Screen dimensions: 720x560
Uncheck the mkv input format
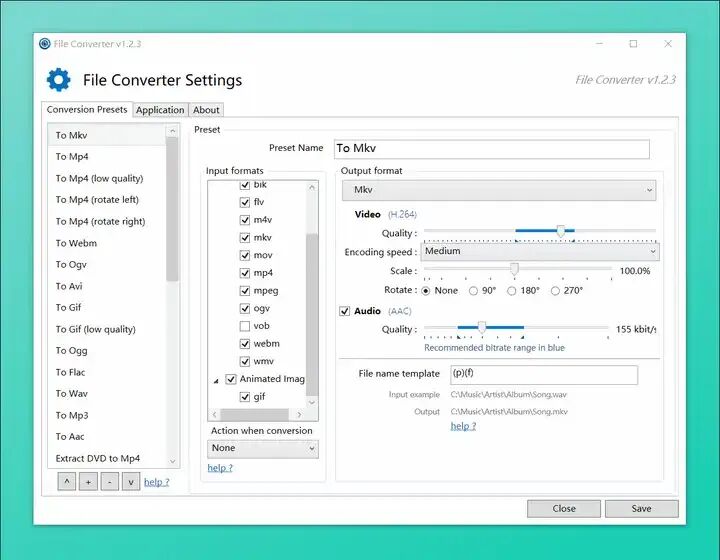click(x=245, y=238)
